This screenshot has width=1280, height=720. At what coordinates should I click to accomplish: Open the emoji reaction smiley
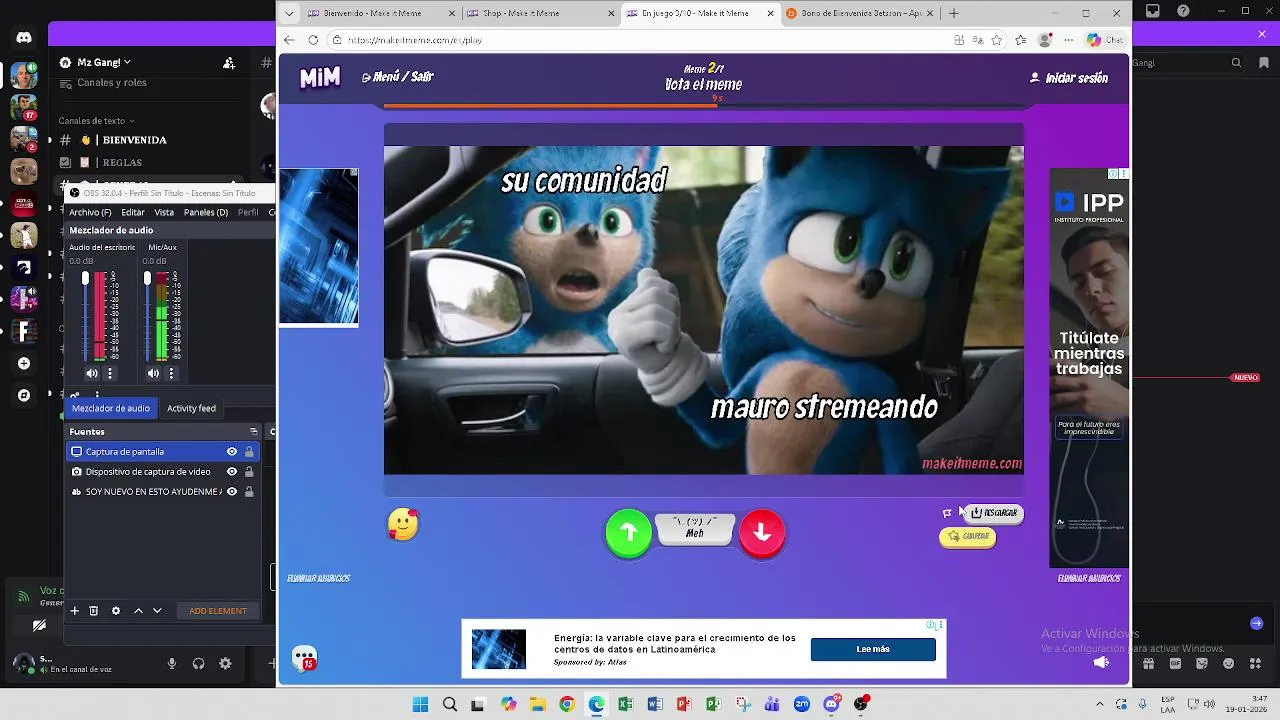tap(403, 524)
